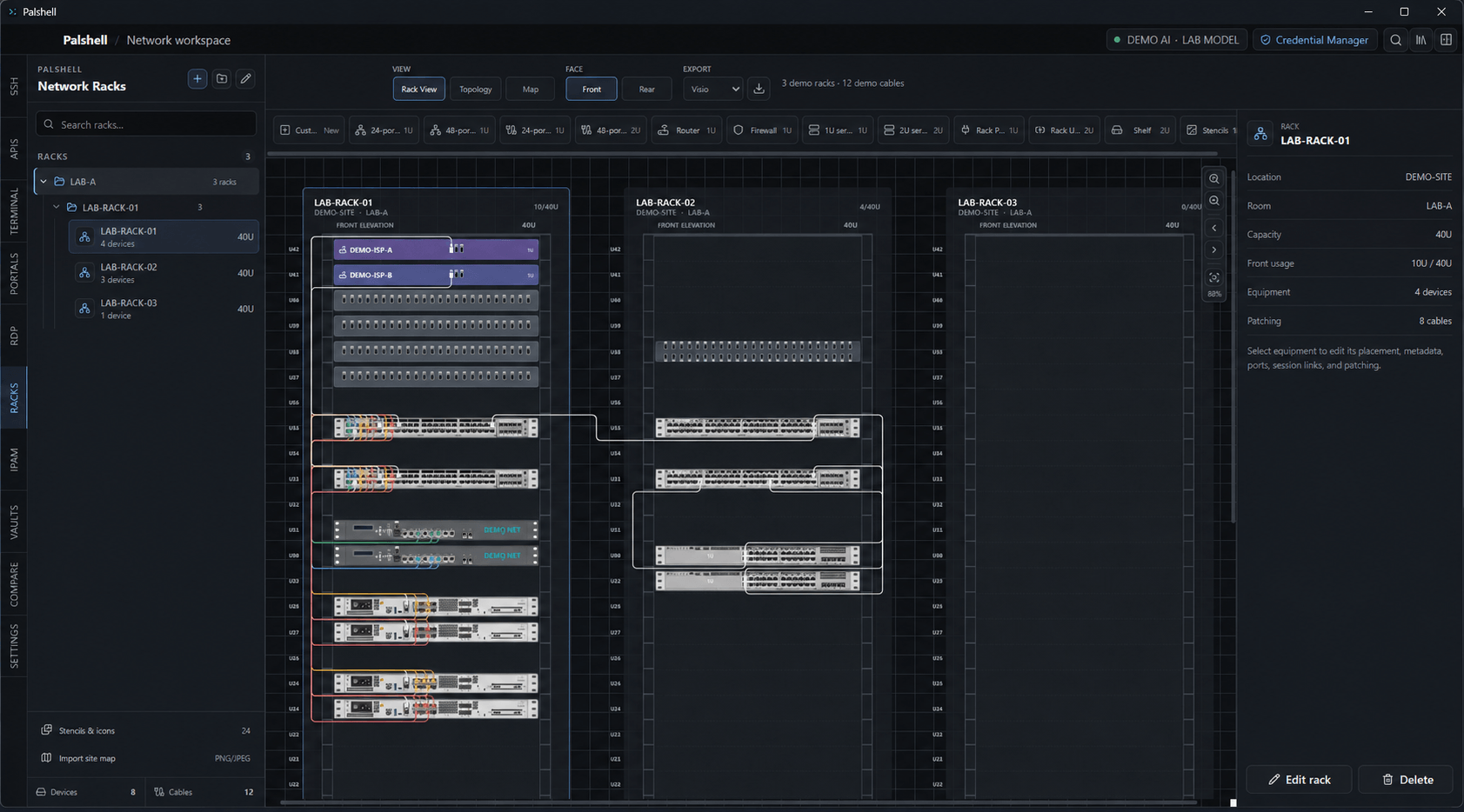Zoom in on the rack canvas
The image size is (1464, 812).
(x=1214, y=179)
